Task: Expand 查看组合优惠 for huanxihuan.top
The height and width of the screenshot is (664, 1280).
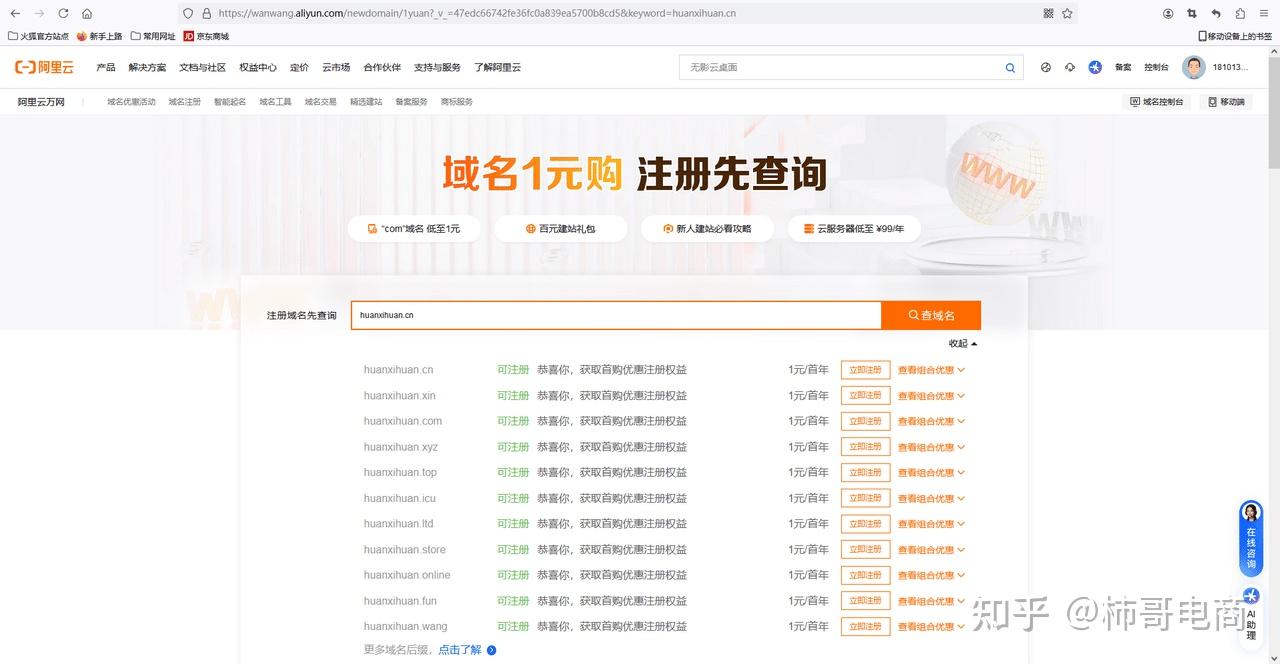Action: 931,473
